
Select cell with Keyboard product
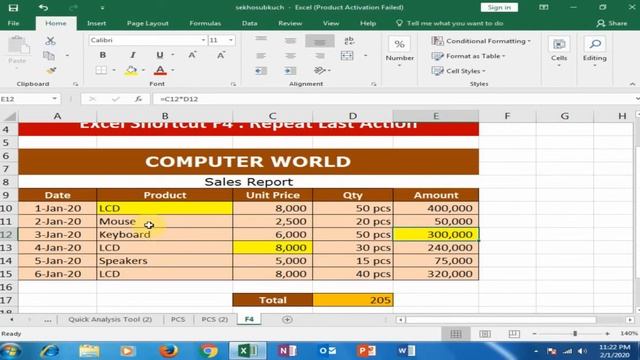pos(164,234)
